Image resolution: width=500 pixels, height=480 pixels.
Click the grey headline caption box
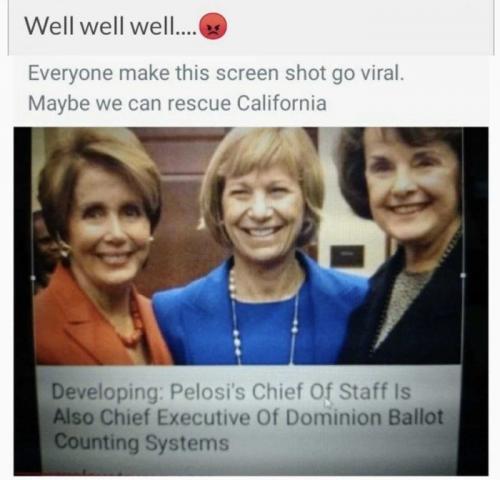(248, 418)
